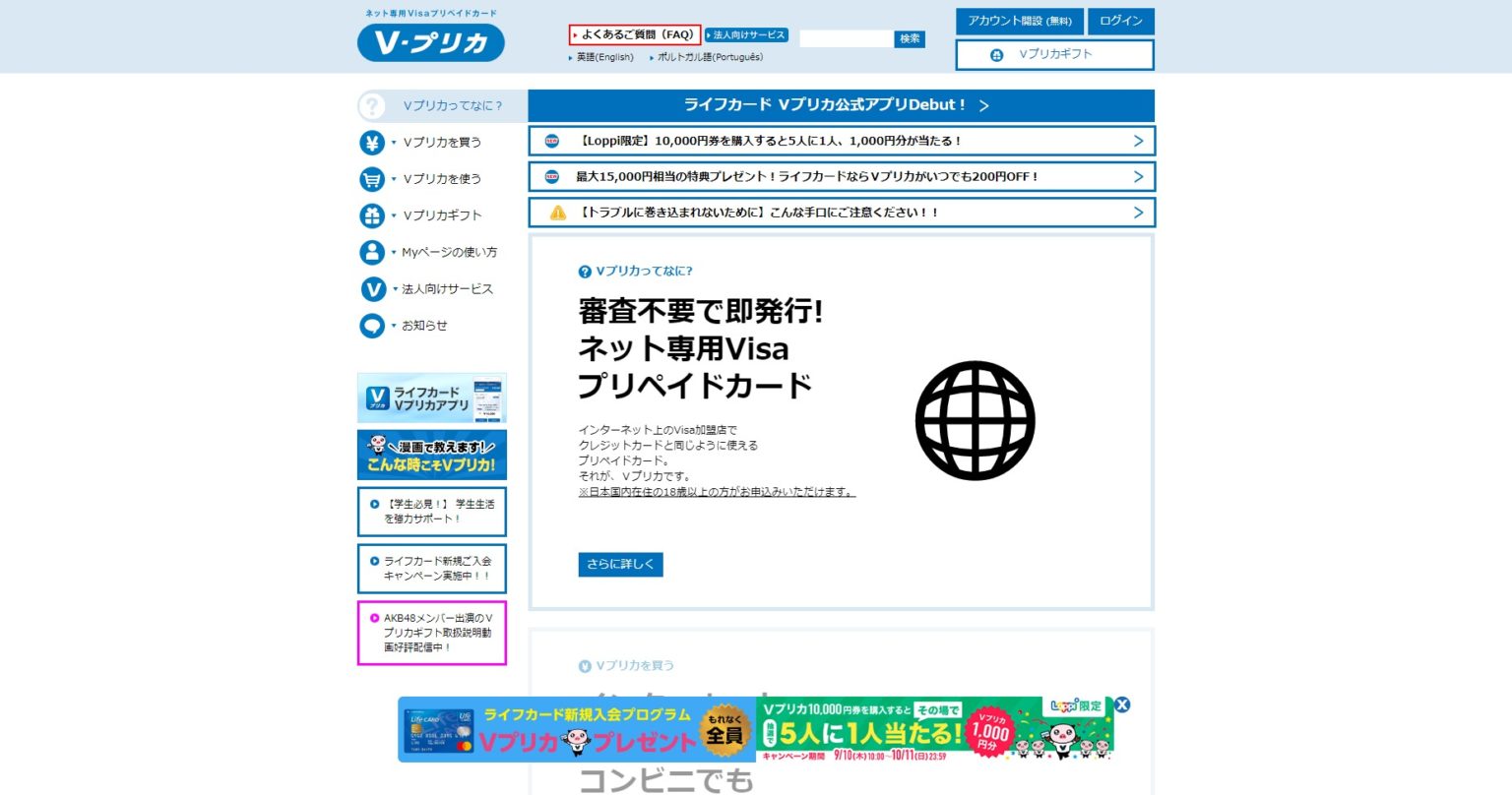
Task: Close the bottom banner ad with the X
Action: point(1122,704)
